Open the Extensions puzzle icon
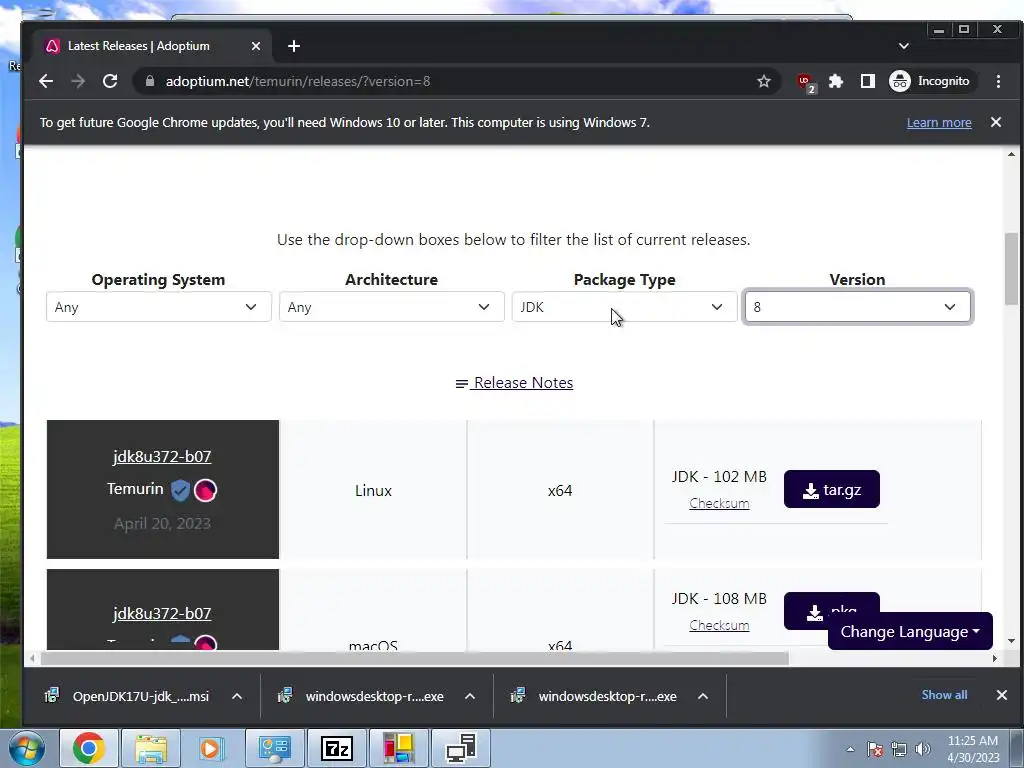 coord(835,81)
